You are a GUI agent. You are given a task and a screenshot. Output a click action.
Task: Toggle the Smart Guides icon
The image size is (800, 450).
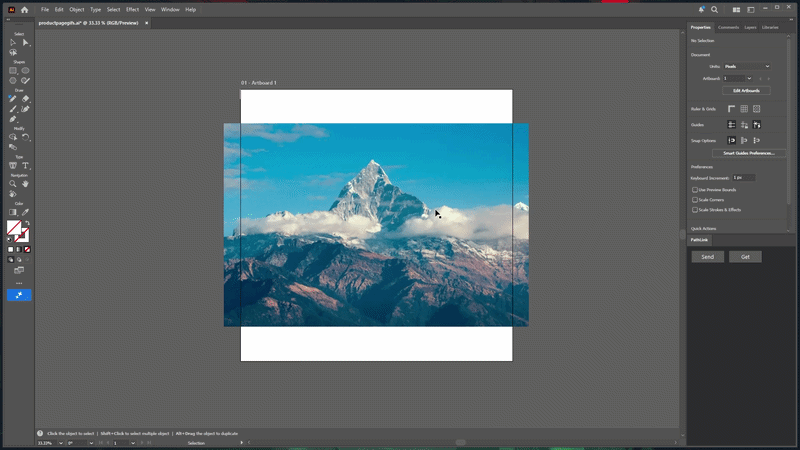point(757,124)
